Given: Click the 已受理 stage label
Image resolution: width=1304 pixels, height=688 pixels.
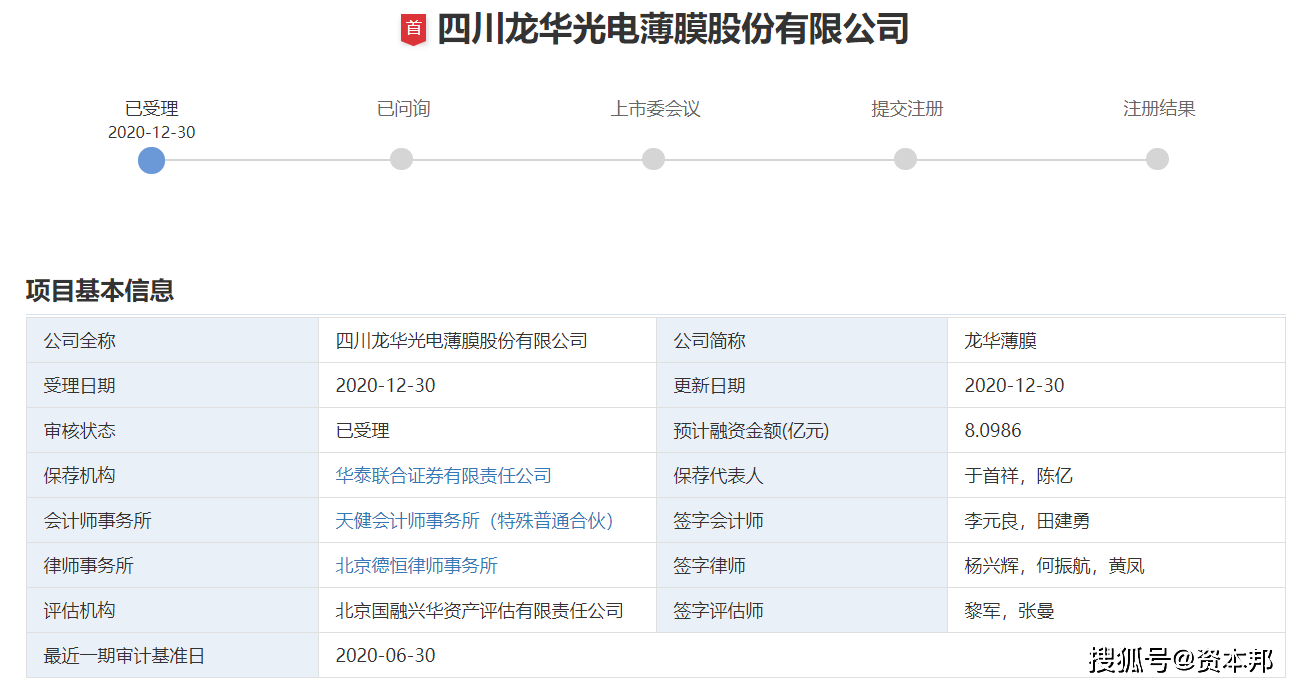Looking at the screenshot, I should coord(151,109).
